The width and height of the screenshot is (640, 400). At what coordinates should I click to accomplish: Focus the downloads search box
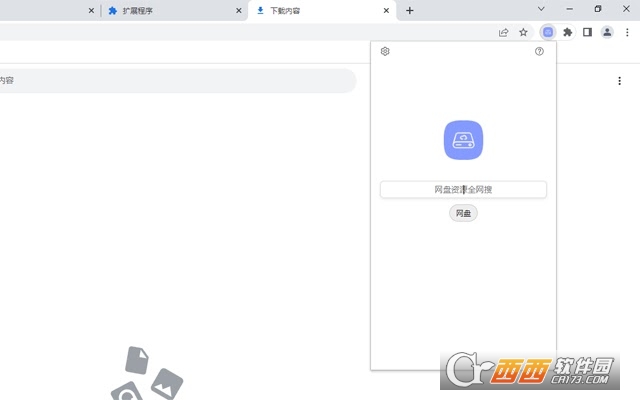176,80
